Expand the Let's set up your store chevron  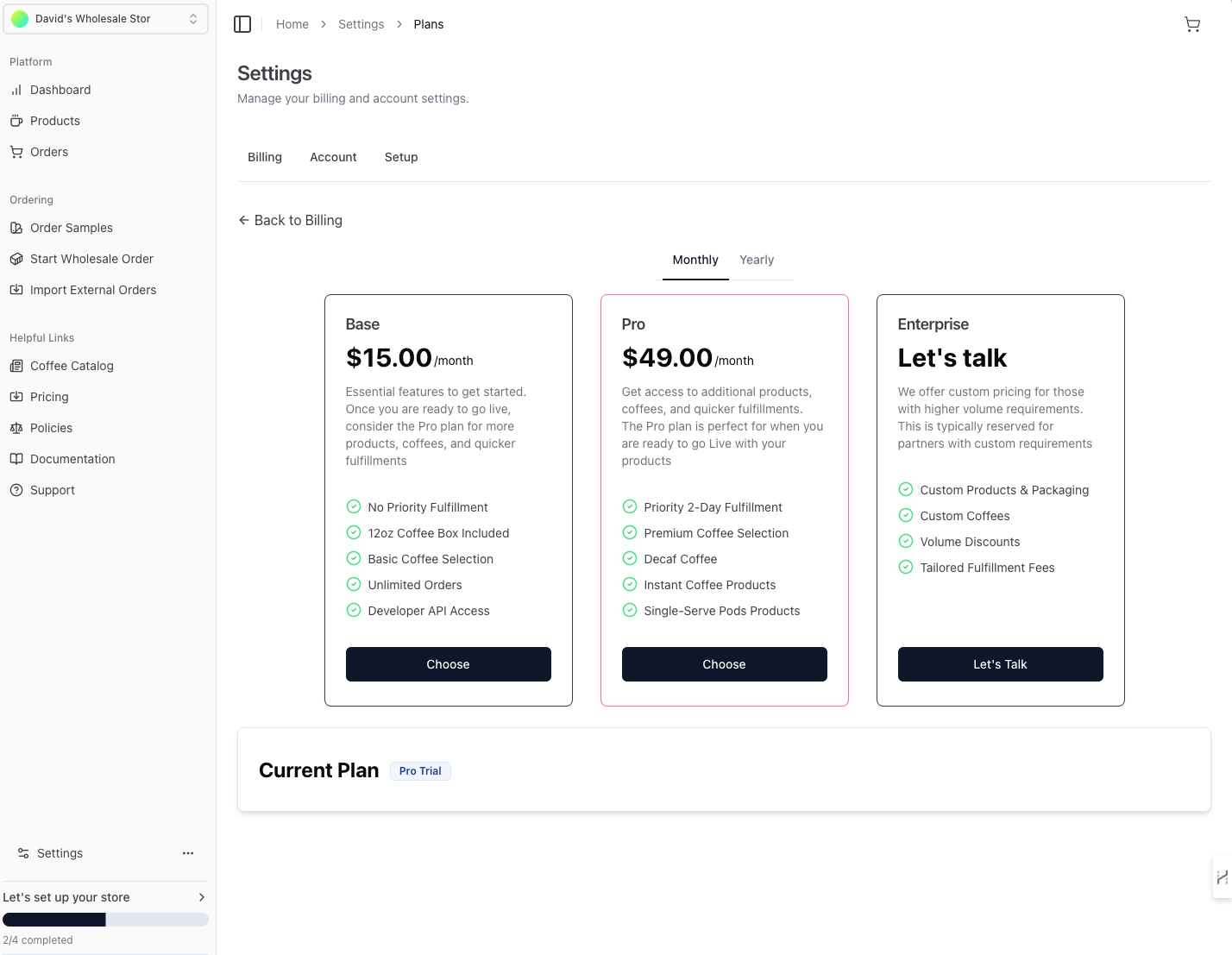pos(202,897)
